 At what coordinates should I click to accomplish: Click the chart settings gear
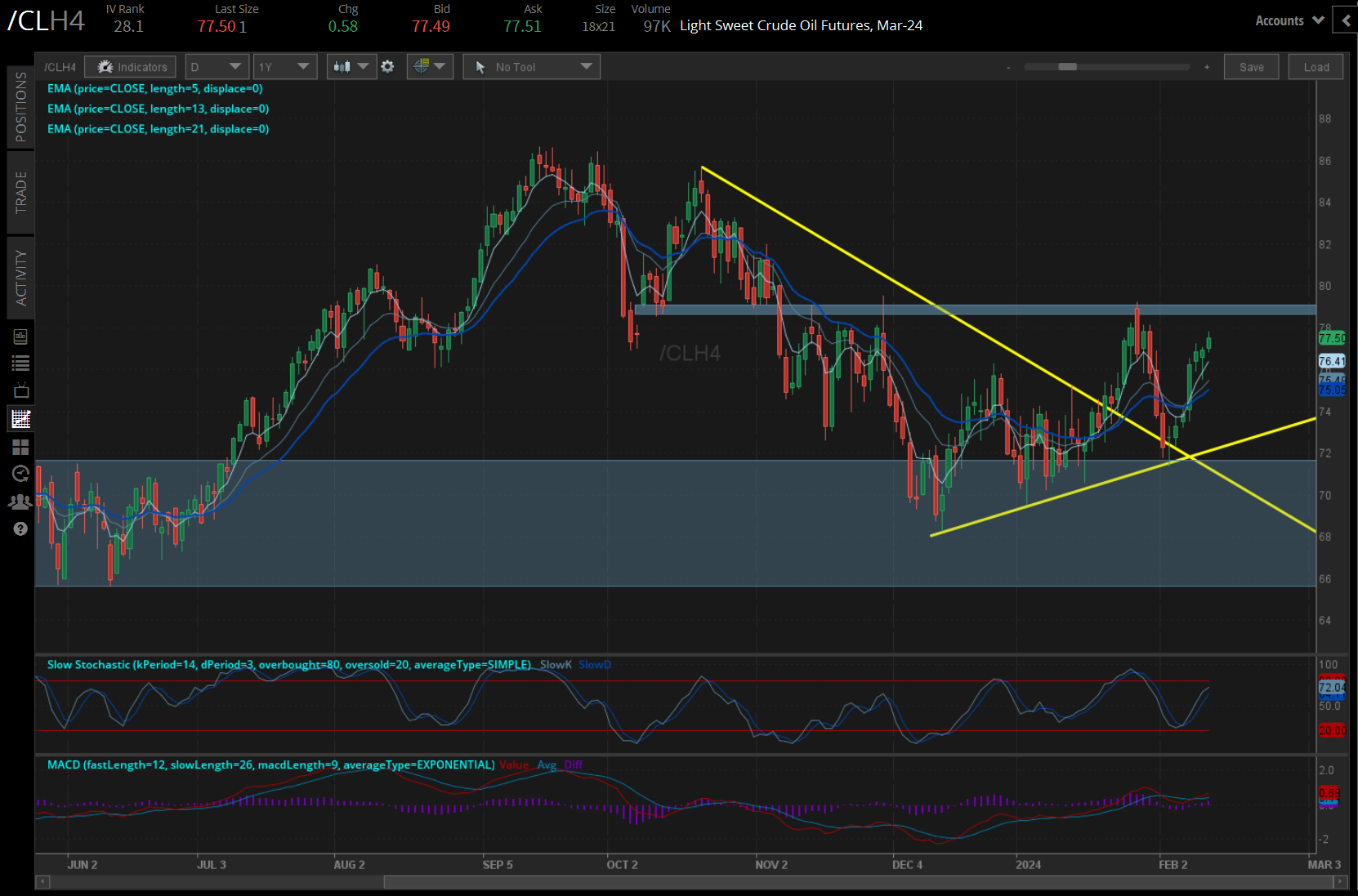[x=387, y=66]
